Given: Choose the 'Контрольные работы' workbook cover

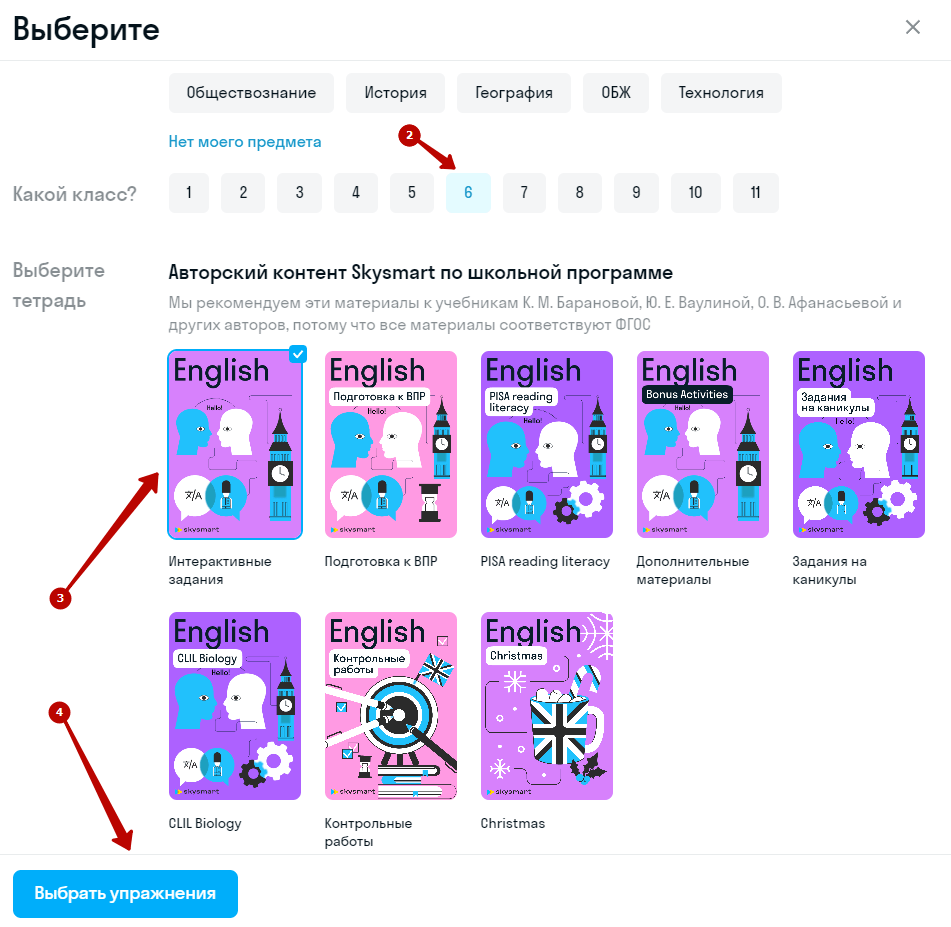Looking at the screenshot, I should (x=391, y=706).
